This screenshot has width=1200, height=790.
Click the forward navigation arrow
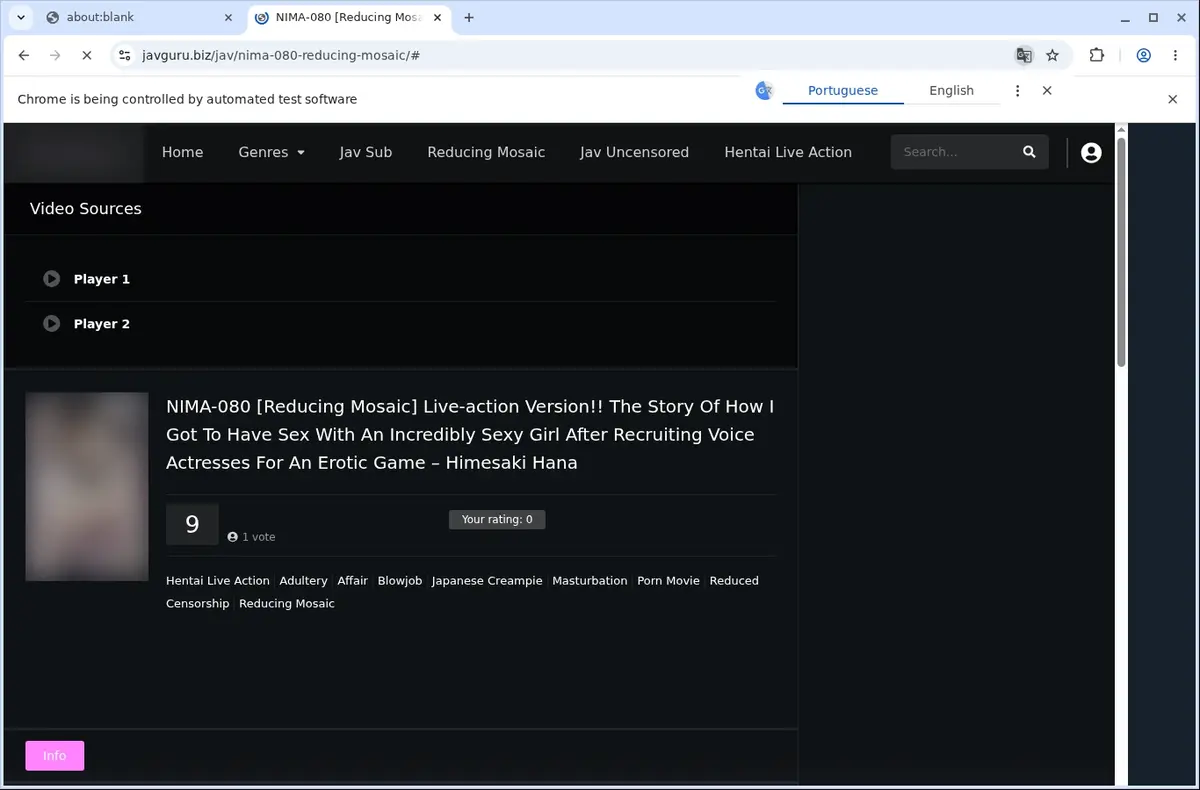coord(55,56)
